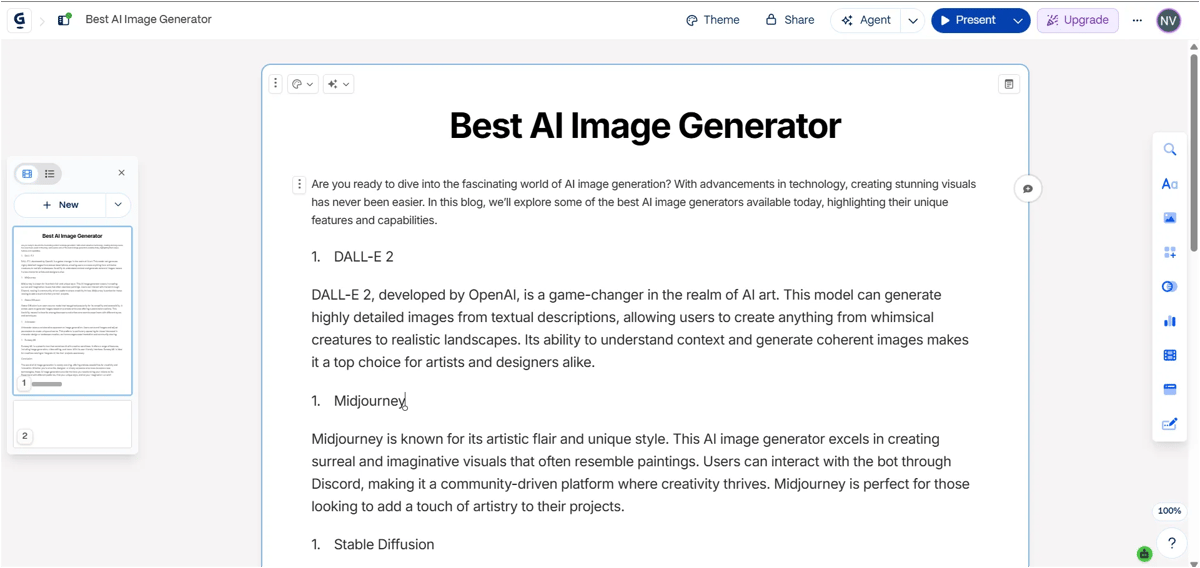Click the Best AI Image Generator heading
Screen dimensions: 1200x568
(645, 126)
